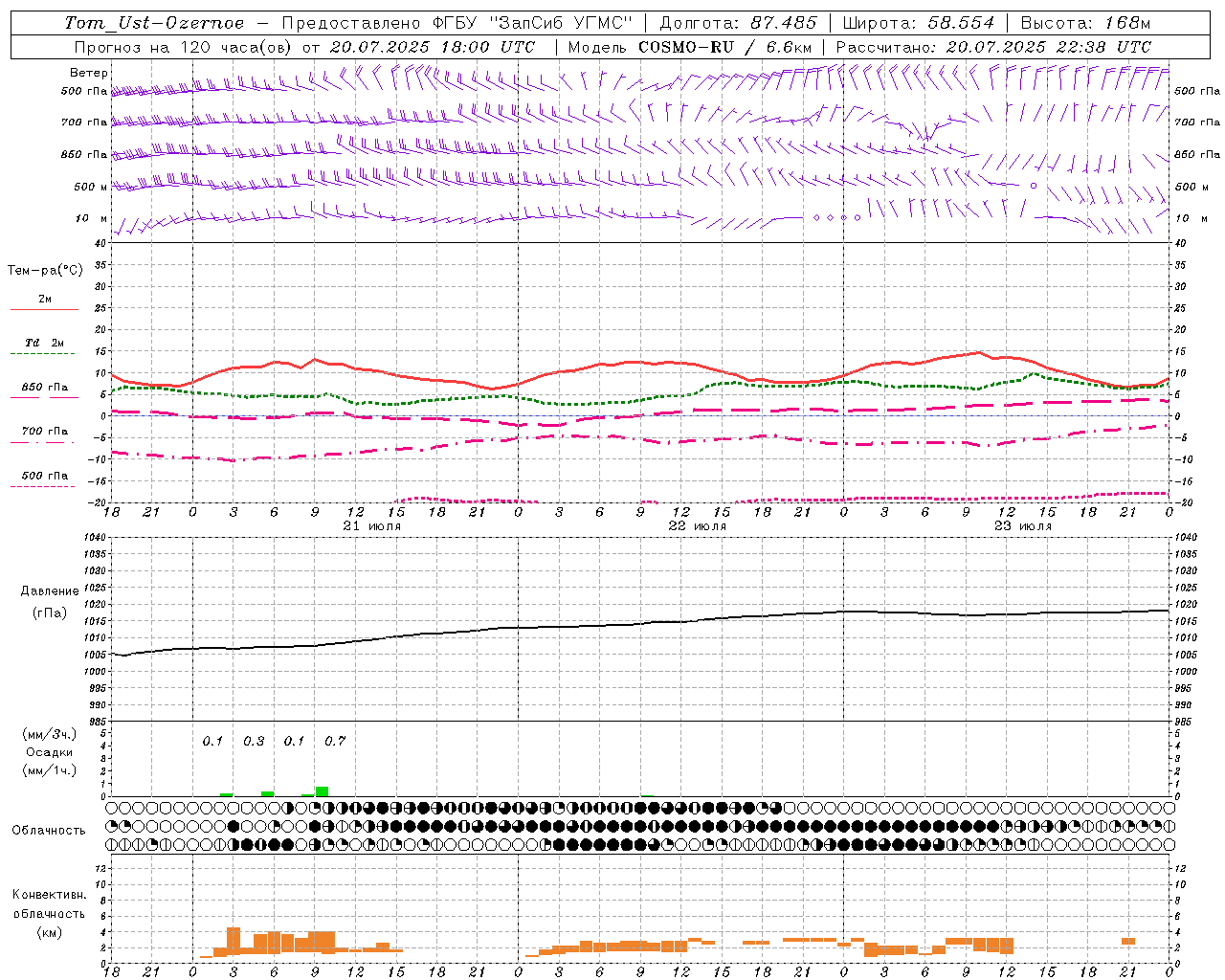This screenshot has width=1225, height=980.
Task: Click the Модель COSMO-RU / 6.6км label
Action: (x=690, y=47)
